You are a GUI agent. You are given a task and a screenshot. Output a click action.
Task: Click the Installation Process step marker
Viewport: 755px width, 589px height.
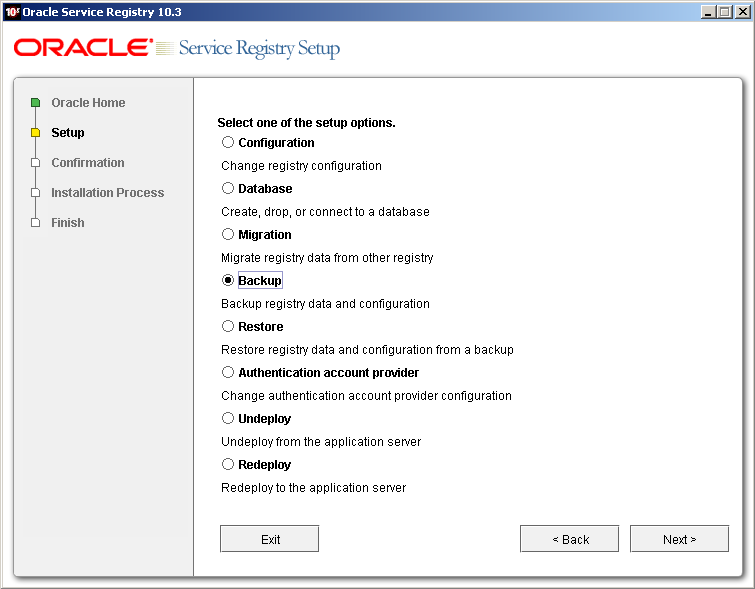(x=35, y=193)
